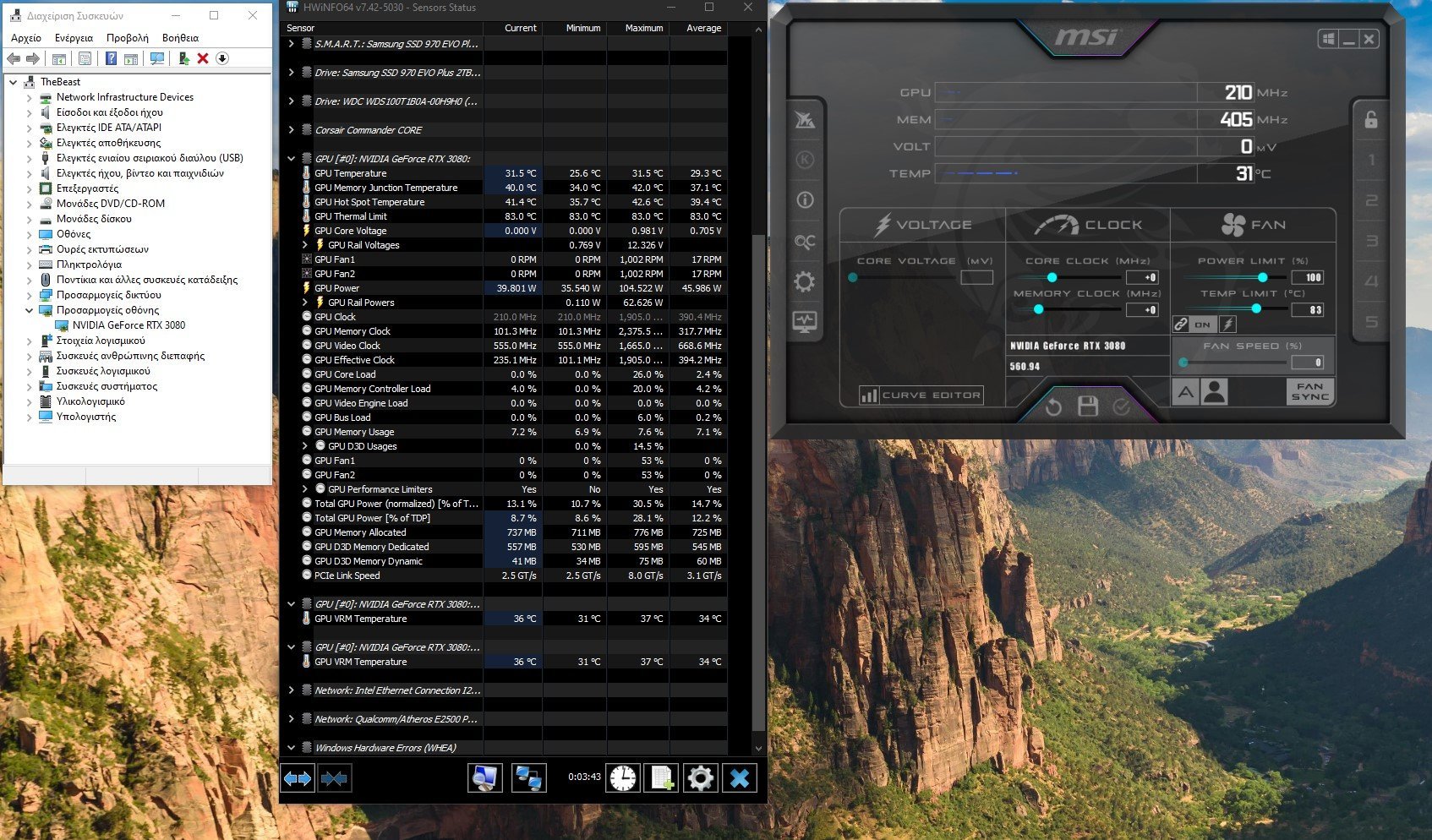Select NVIDIA GeForce RTX 3080 device entry
This screenshot has height=840, width=1432.
(128, 325)
